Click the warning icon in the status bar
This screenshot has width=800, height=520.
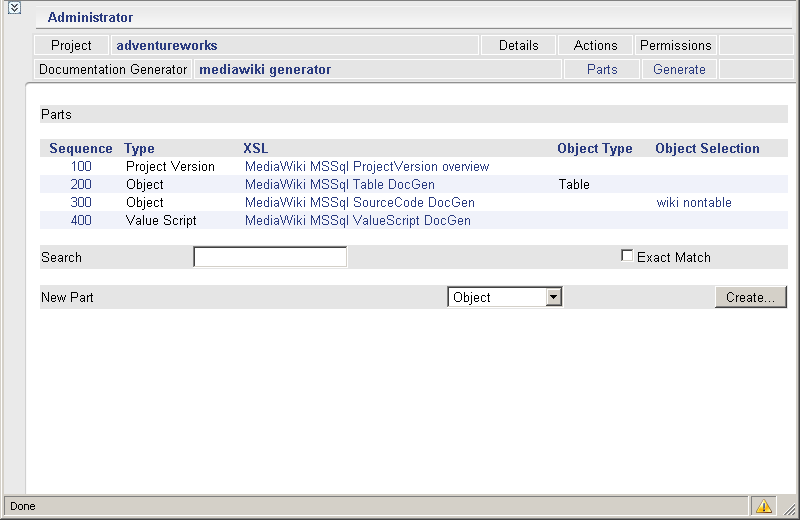763,506
